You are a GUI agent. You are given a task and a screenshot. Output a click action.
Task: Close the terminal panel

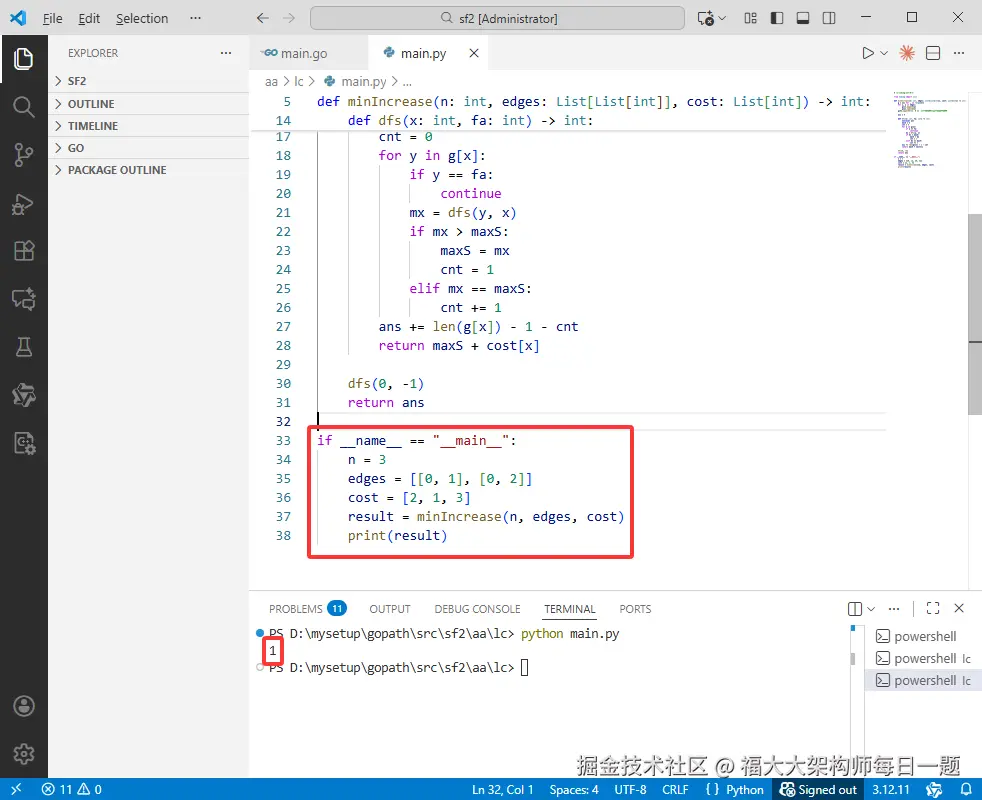[x=959, y=608]
